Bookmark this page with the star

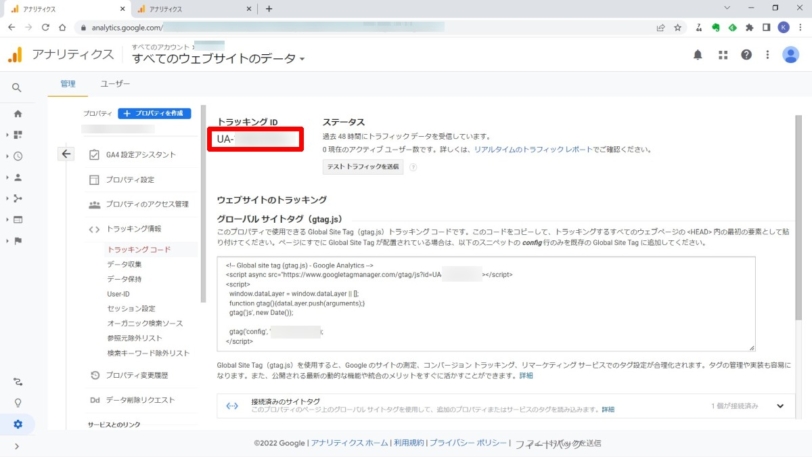coord(677,27)
